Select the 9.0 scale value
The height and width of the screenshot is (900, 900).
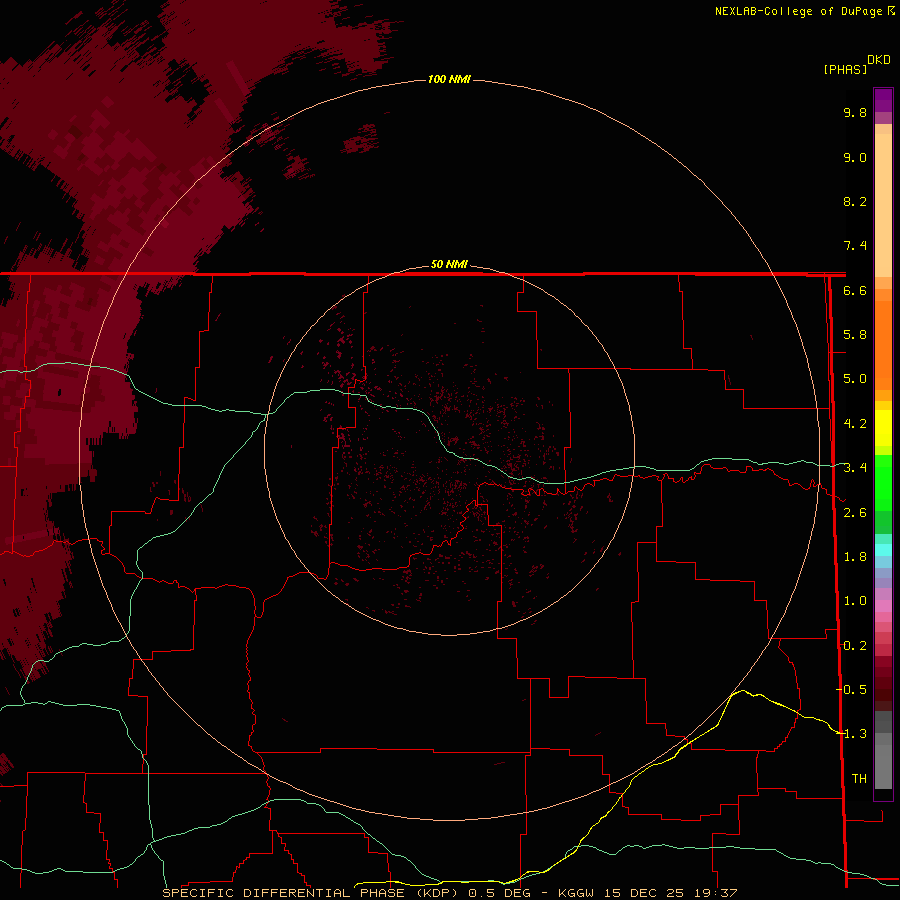[855, 157]
